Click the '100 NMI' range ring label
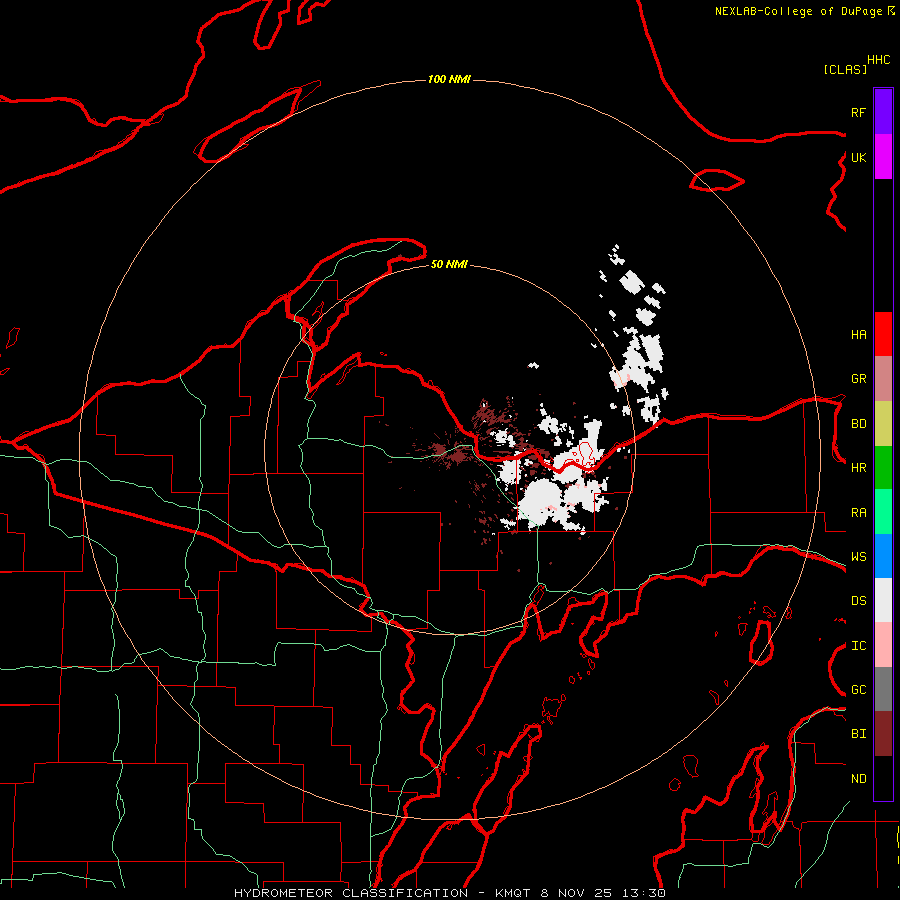 (x=449, y=79)
